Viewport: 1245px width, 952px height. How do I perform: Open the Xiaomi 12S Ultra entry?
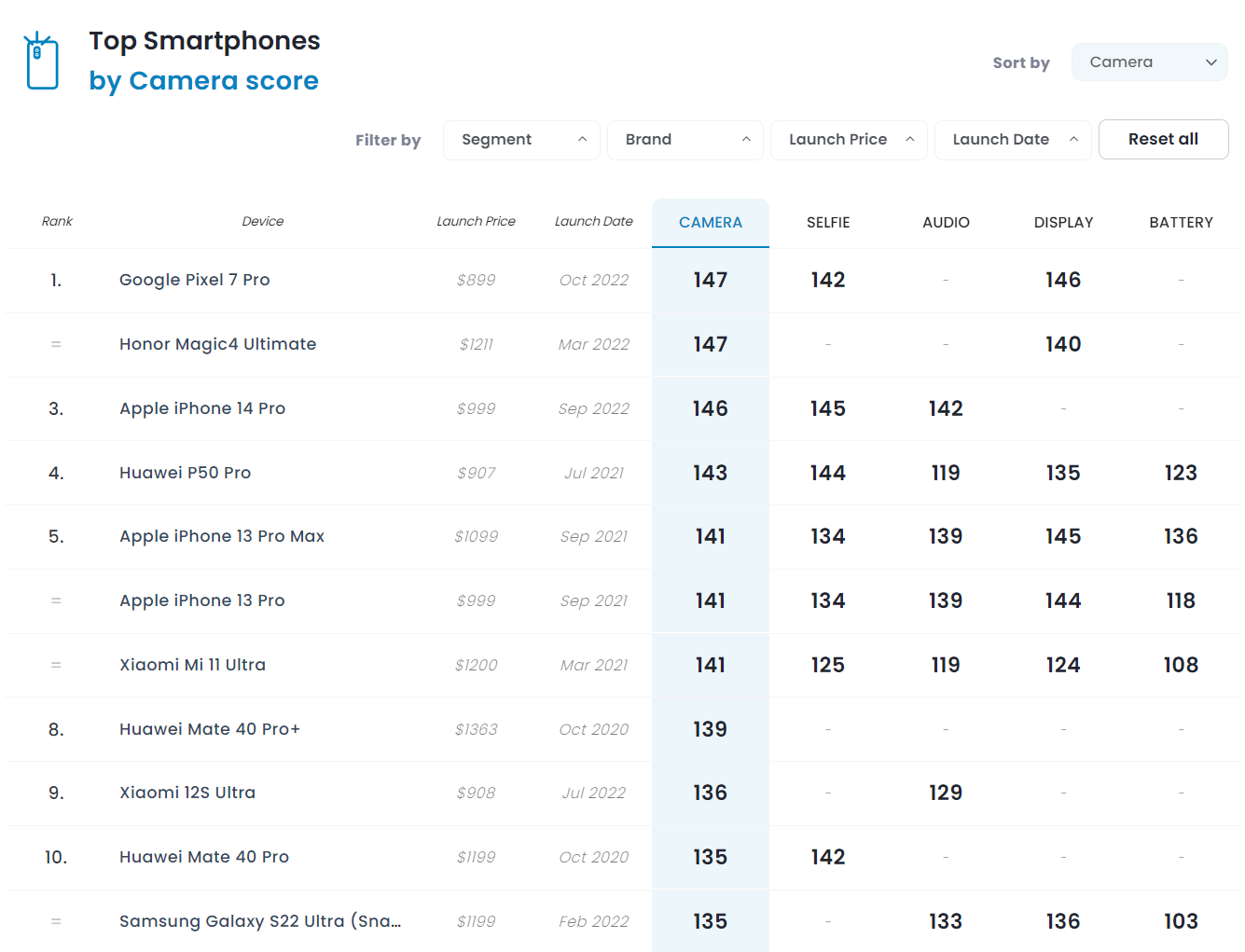coord(187,793)
